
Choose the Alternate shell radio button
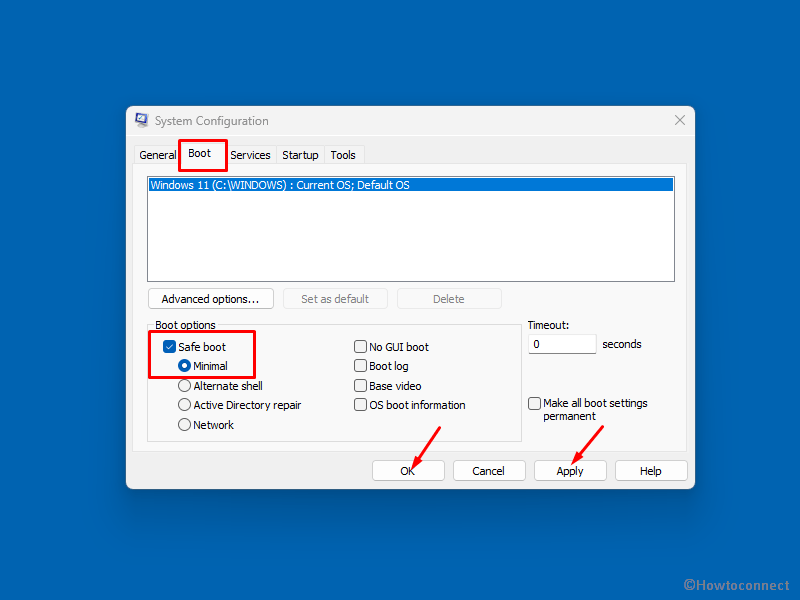tap(184, 386)
